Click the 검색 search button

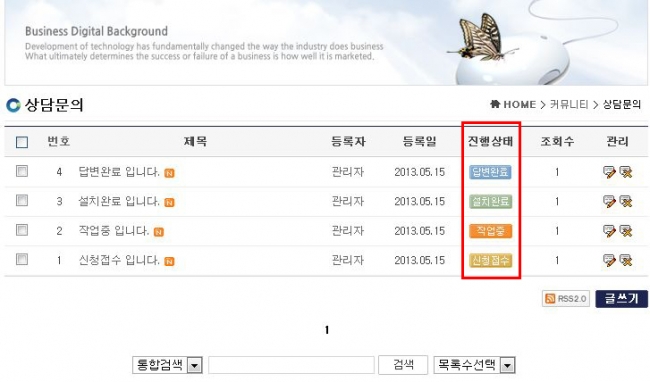click(403, 365)
